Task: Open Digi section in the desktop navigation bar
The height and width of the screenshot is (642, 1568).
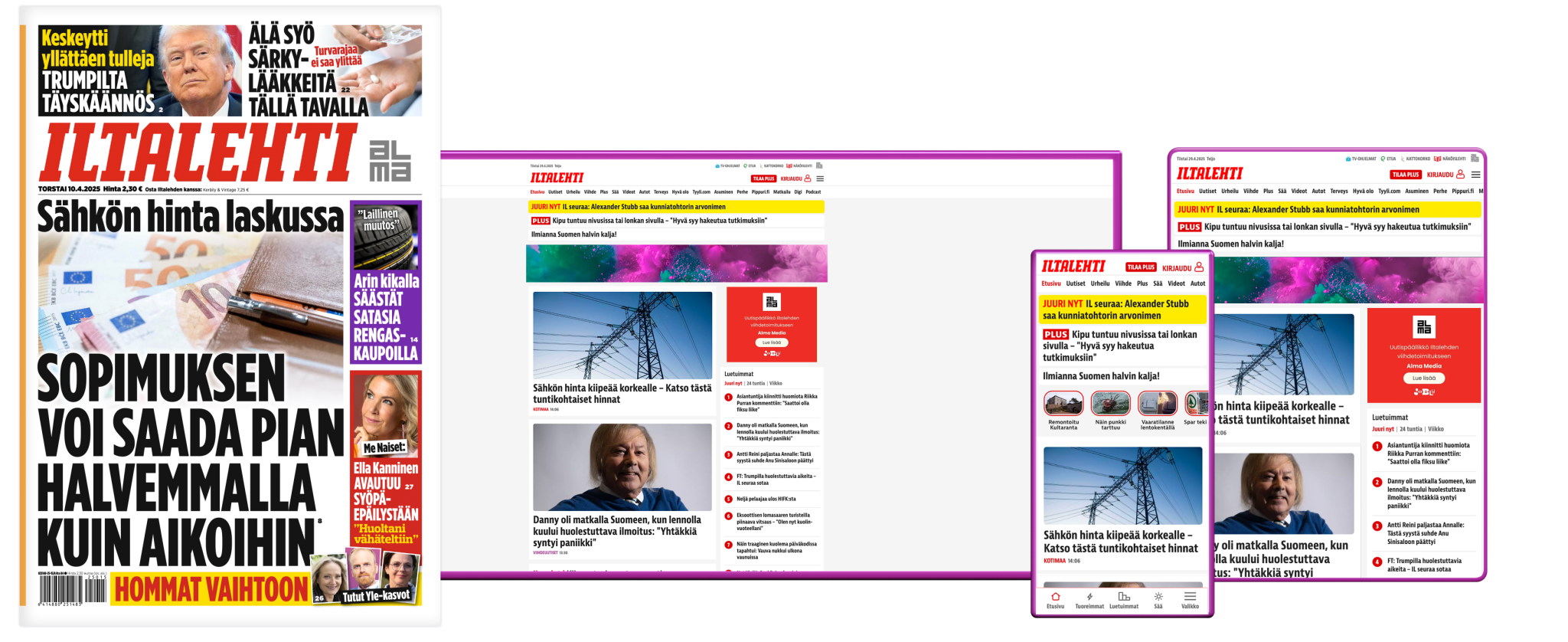Action: click(798, 192)
